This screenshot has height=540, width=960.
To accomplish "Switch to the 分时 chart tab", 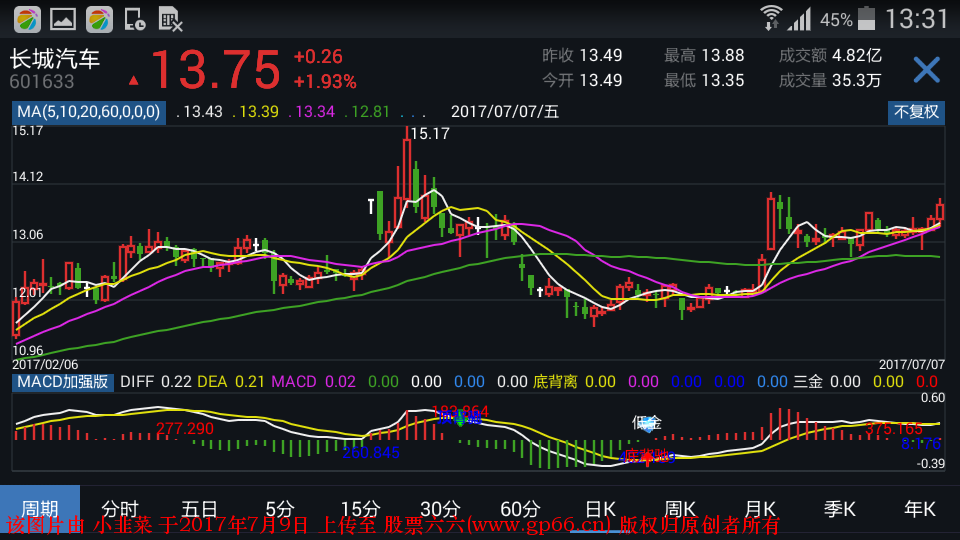I will (x=120, y=509).
